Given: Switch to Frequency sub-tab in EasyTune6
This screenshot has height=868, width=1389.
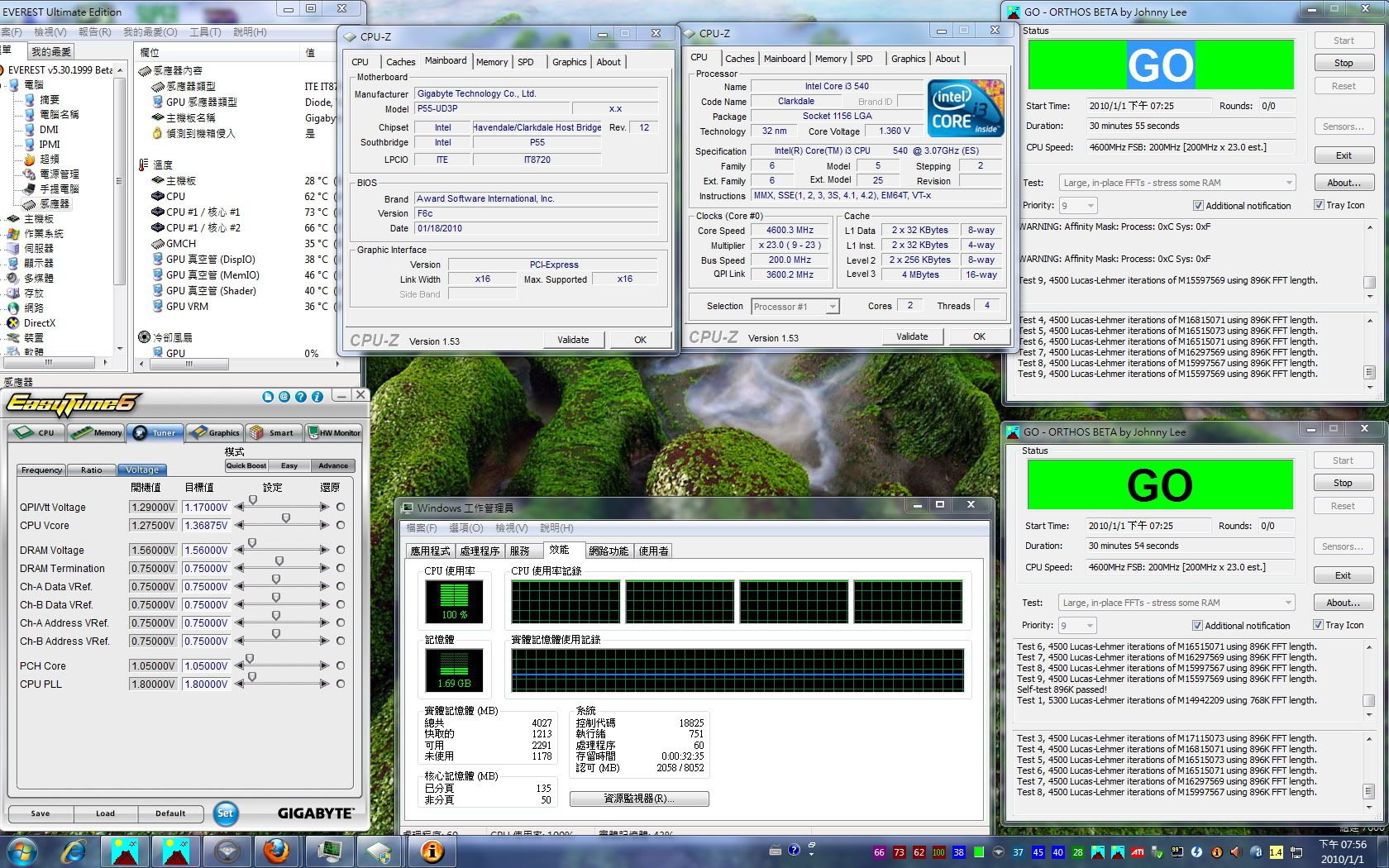Looking at the screenshot, I should 41,470.
